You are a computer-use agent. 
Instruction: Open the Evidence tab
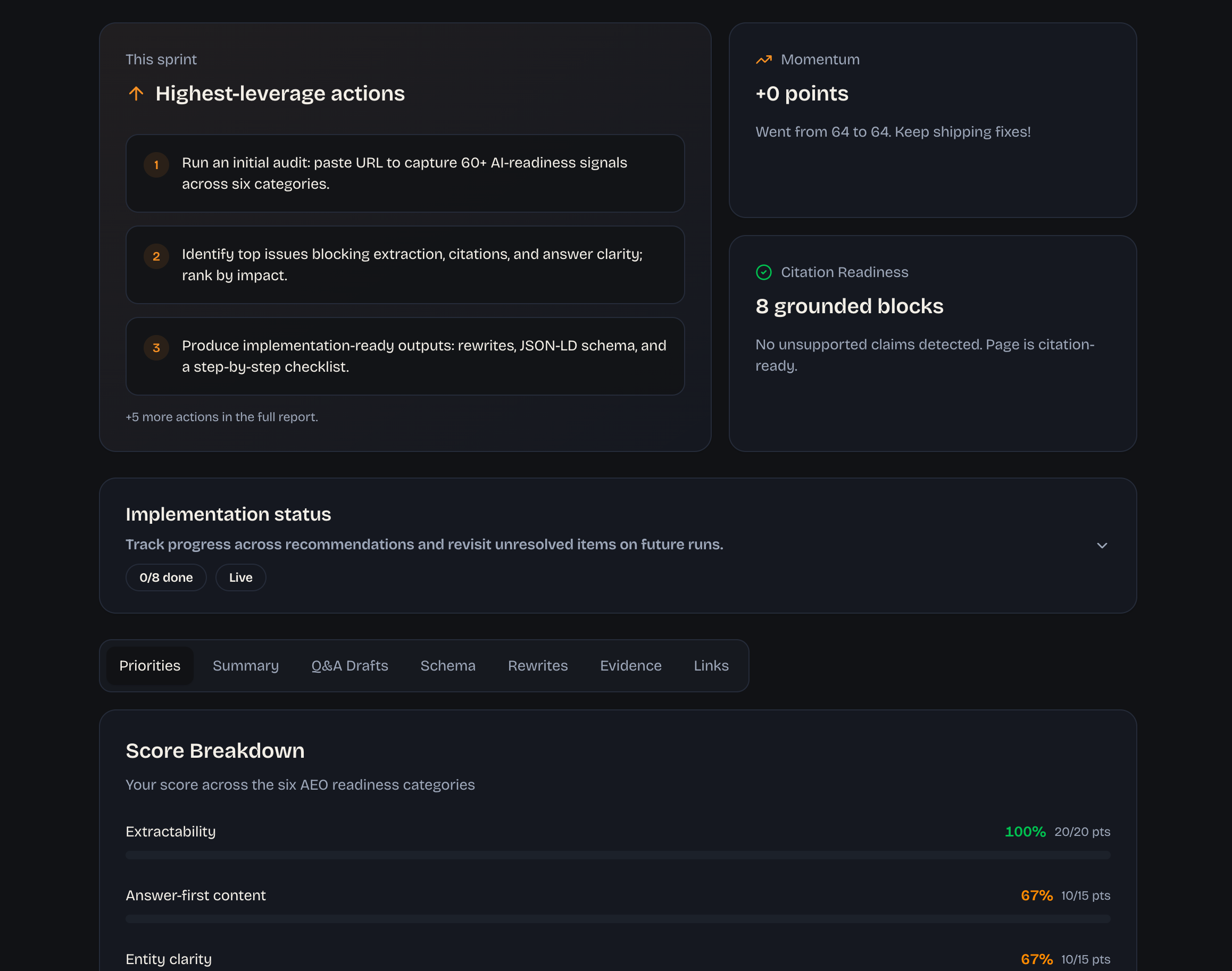point(630,666)
